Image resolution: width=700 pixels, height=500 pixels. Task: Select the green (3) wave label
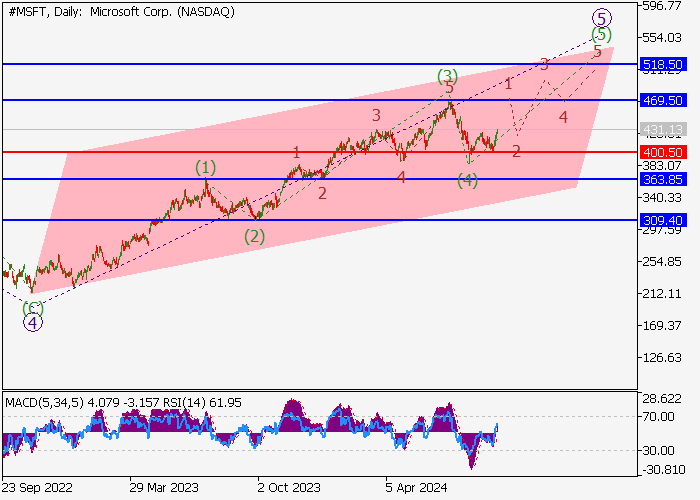(447, 76)
